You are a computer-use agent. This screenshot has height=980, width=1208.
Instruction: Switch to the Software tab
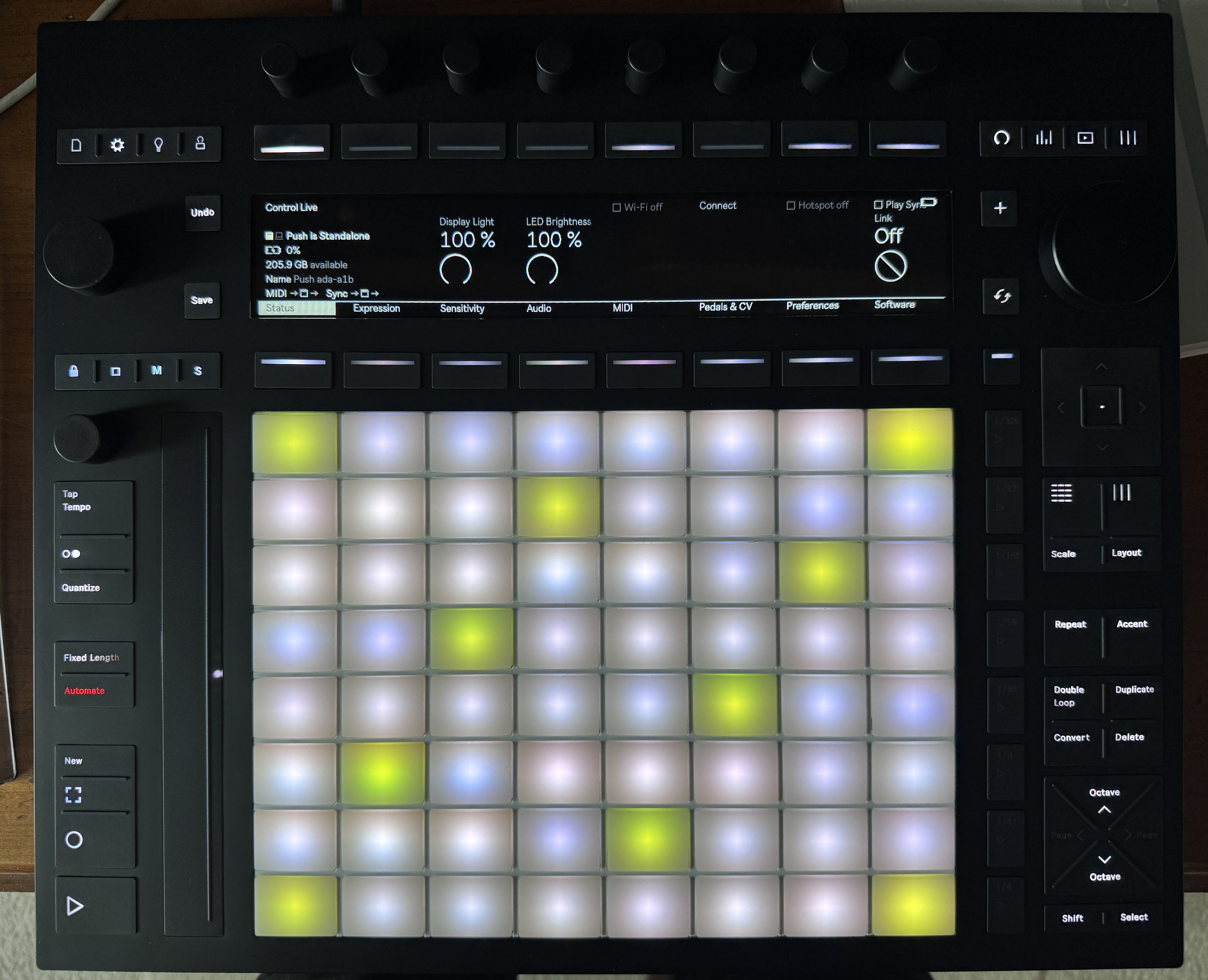click(x=894, y=305)
